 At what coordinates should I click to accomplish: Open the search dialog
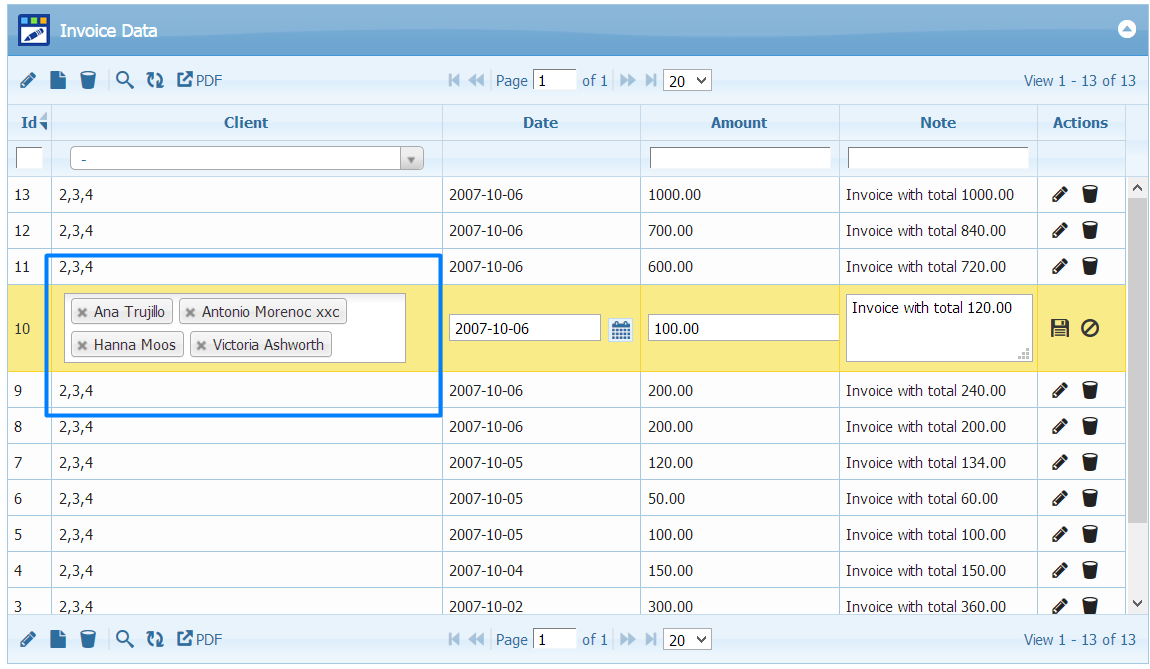tap(124, 79)
